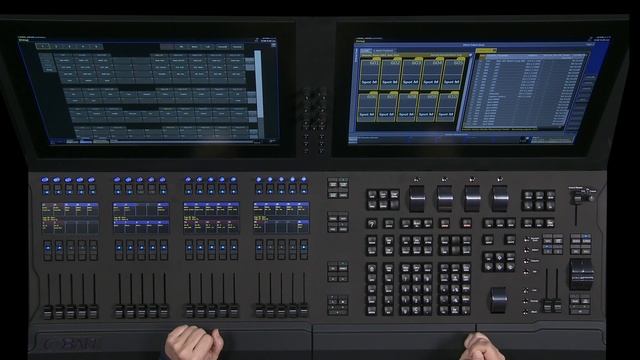This screenshot has width=640, height=360.
Task: Click the second of four encoder wheels
Action: [444, 199]
